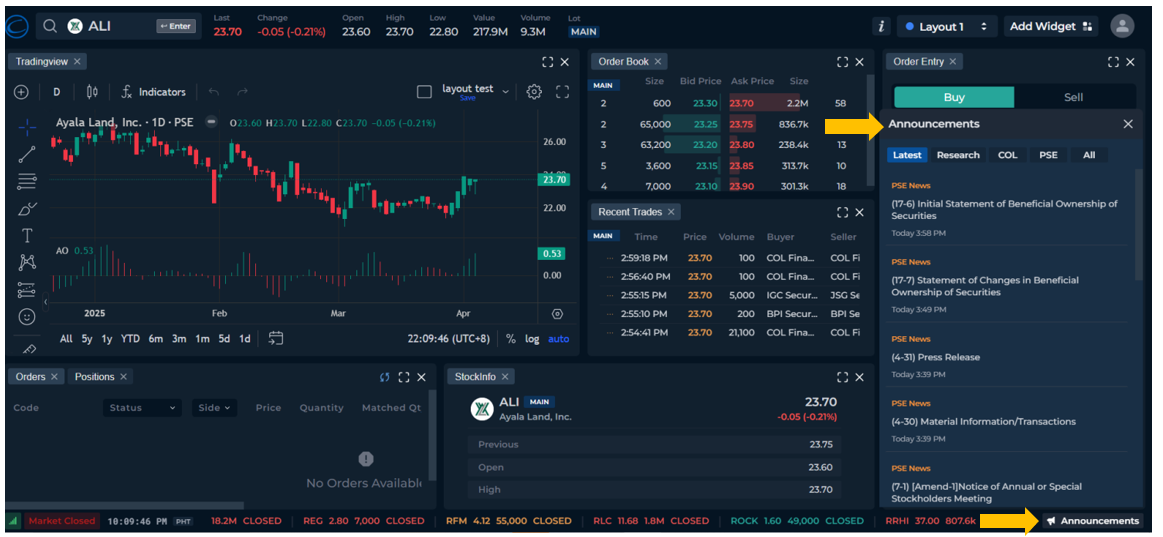Close the Announcements panel
The height and width of the screenshot is (537, 1163).
click(1128, 124)
